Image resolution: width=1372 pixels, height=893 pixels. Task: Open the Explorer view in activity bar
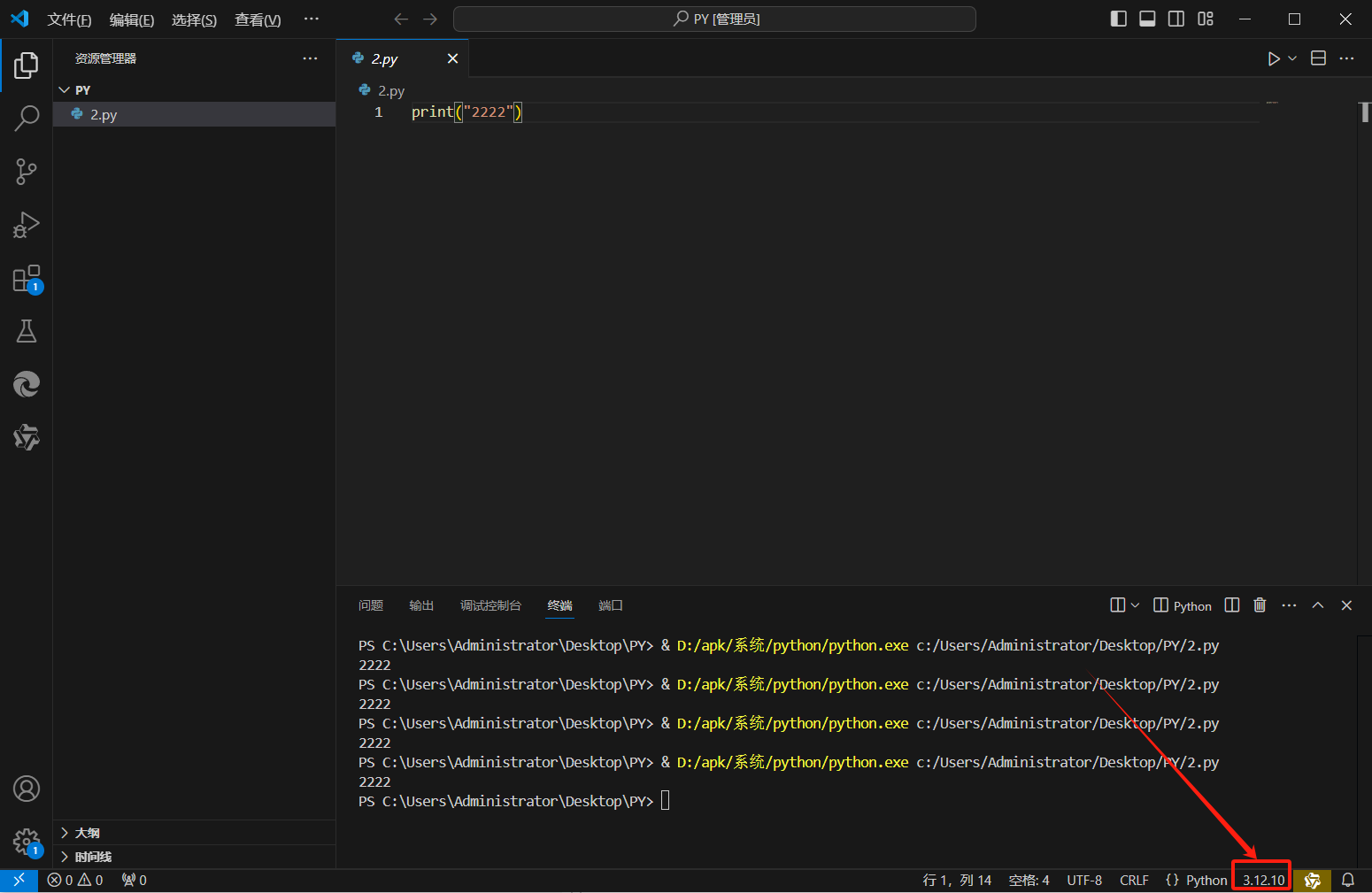point(27,65)
